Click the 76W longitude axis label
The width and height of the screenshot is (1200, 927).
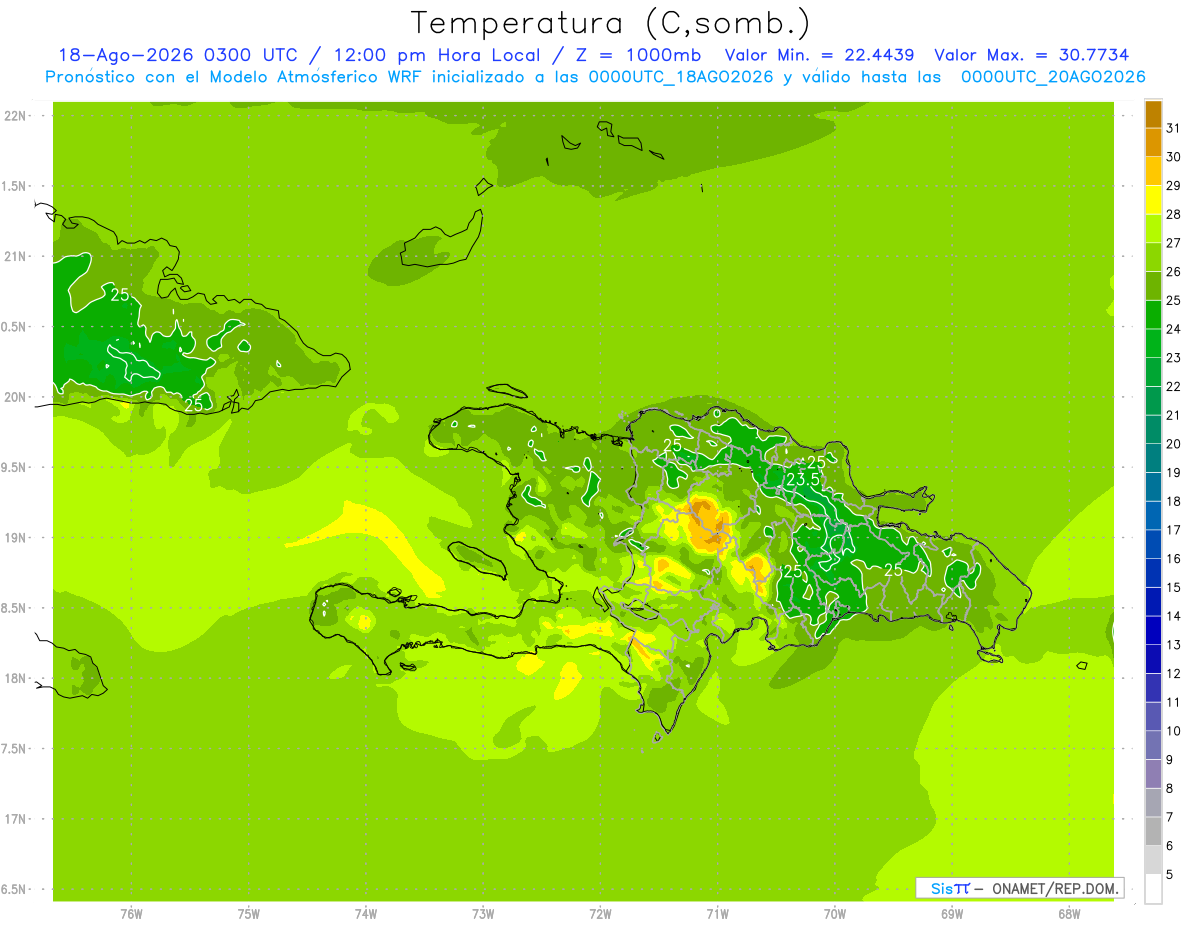tap(131, 914)
